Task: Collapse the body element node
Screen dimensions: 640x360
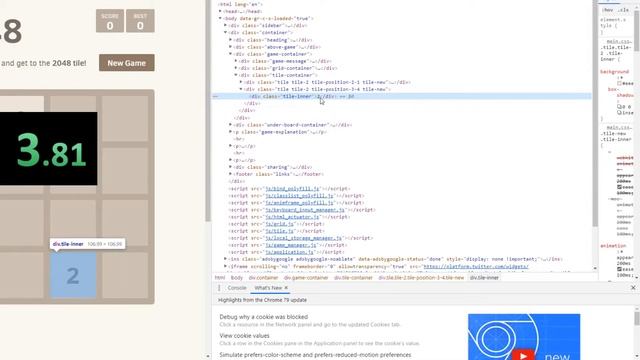Action: 220,18
